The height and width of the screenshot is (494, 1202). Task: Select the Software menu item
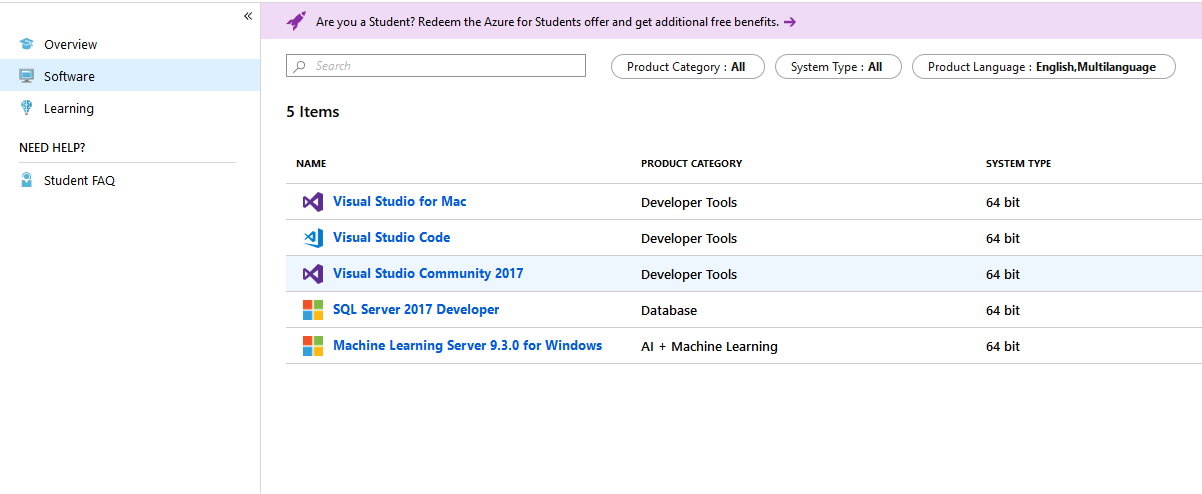point(130,76)
